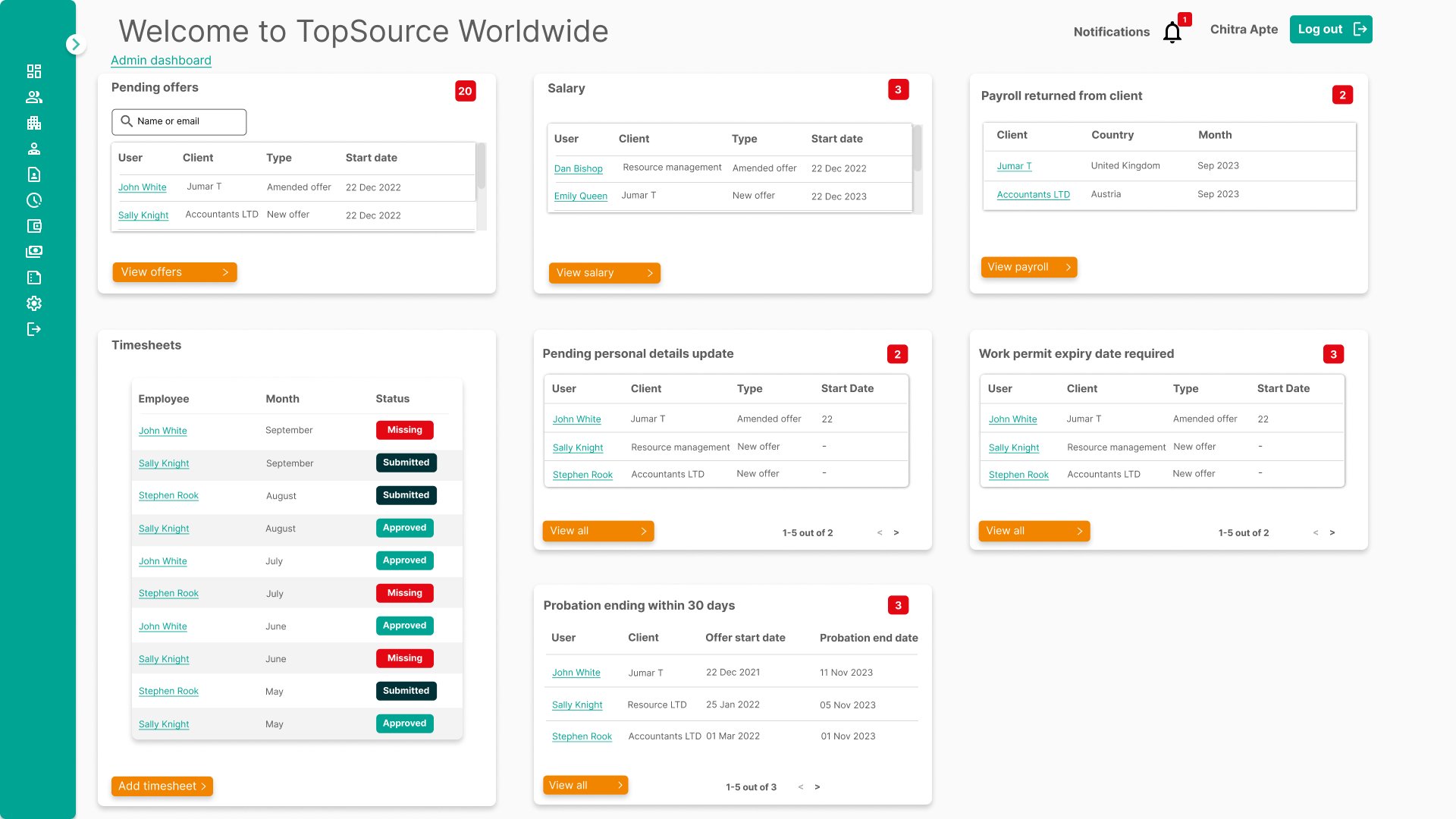The image size is (1456, 819).
Task: Open Stephen Rook in Probation ending table
Action: [x=582, y=736]
